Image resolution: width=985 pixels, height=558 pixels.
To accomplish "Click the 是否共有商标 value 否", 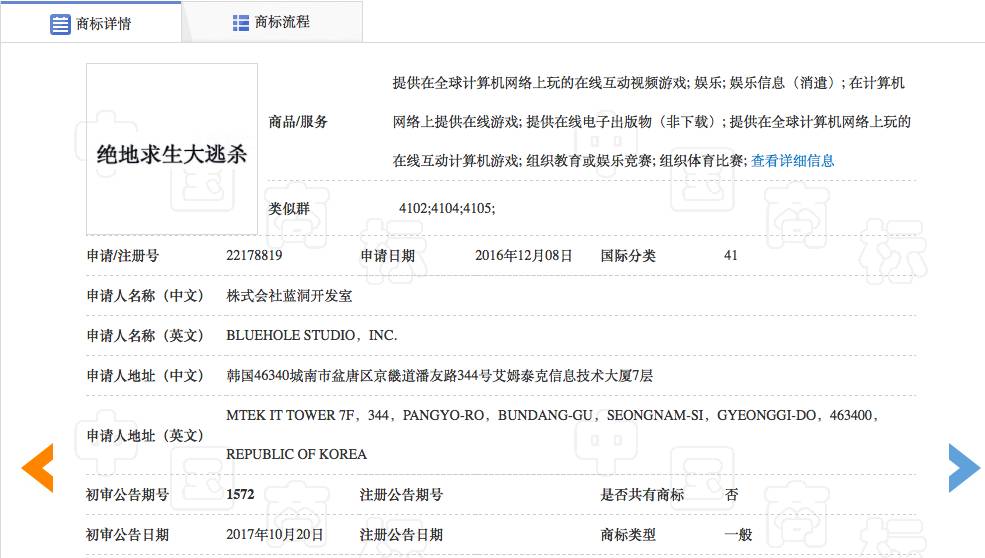I will (731, 495).
